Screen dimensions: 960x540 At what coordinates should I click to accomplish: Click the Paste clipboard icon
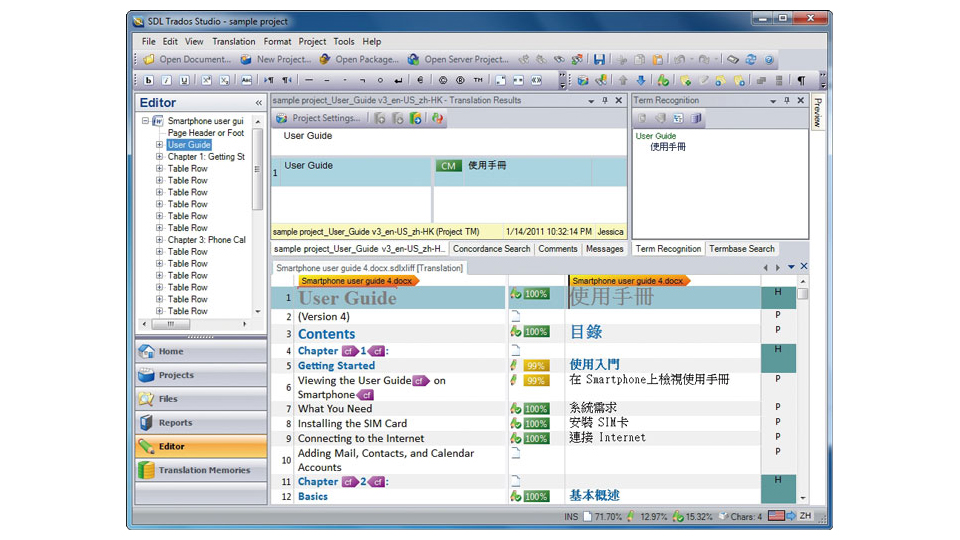(x=657, y=59)
